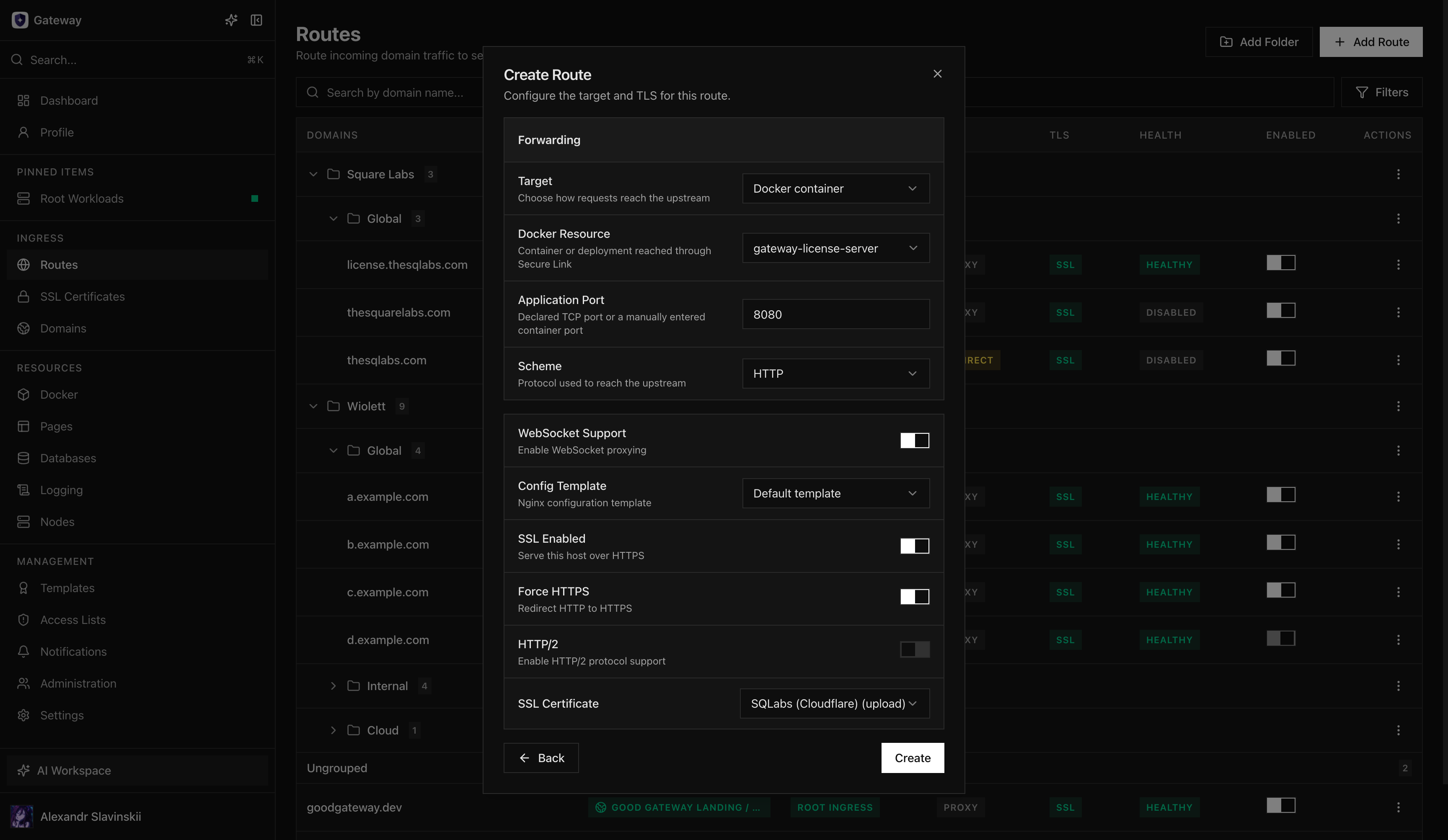Viewport: 1448px width, 840px height.
Task: Open actions menu for Square Labs folder
Action: [1398, 174]
